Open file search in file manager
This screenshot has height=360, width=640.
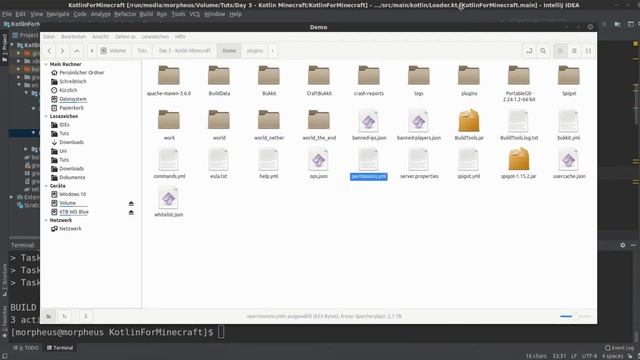point(543,51)
